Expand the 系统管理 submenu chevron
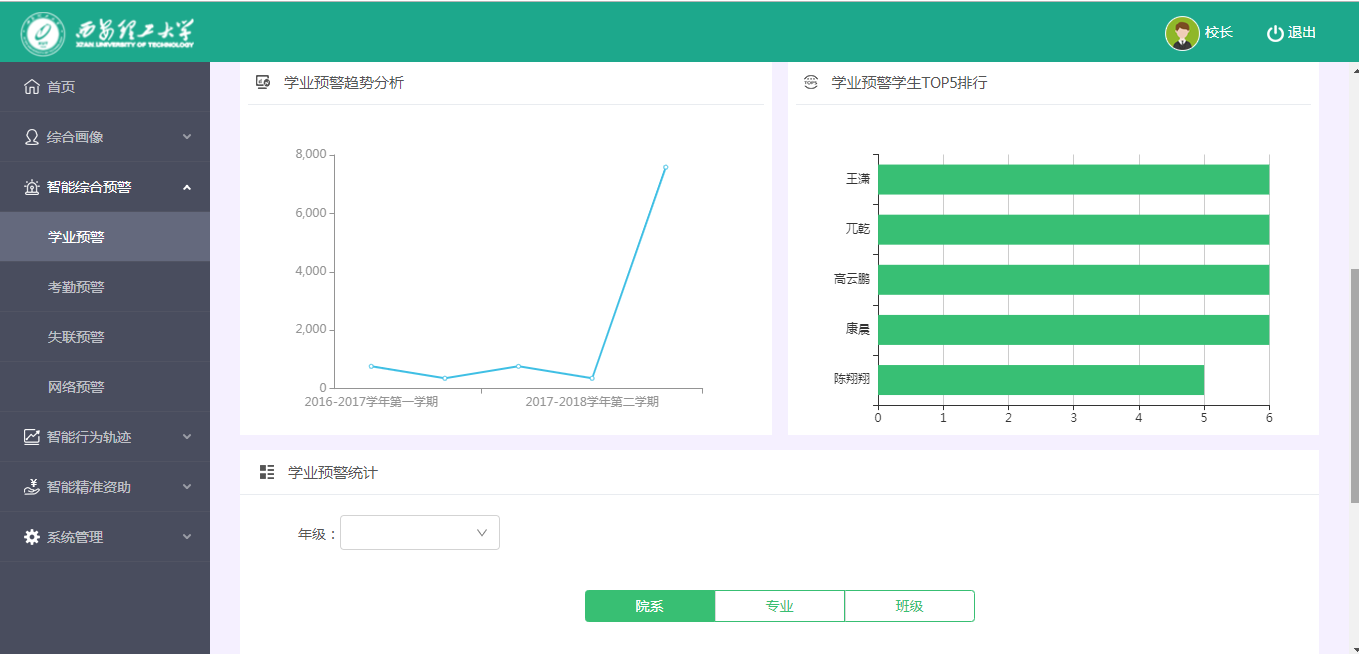 tap(187, 537)
